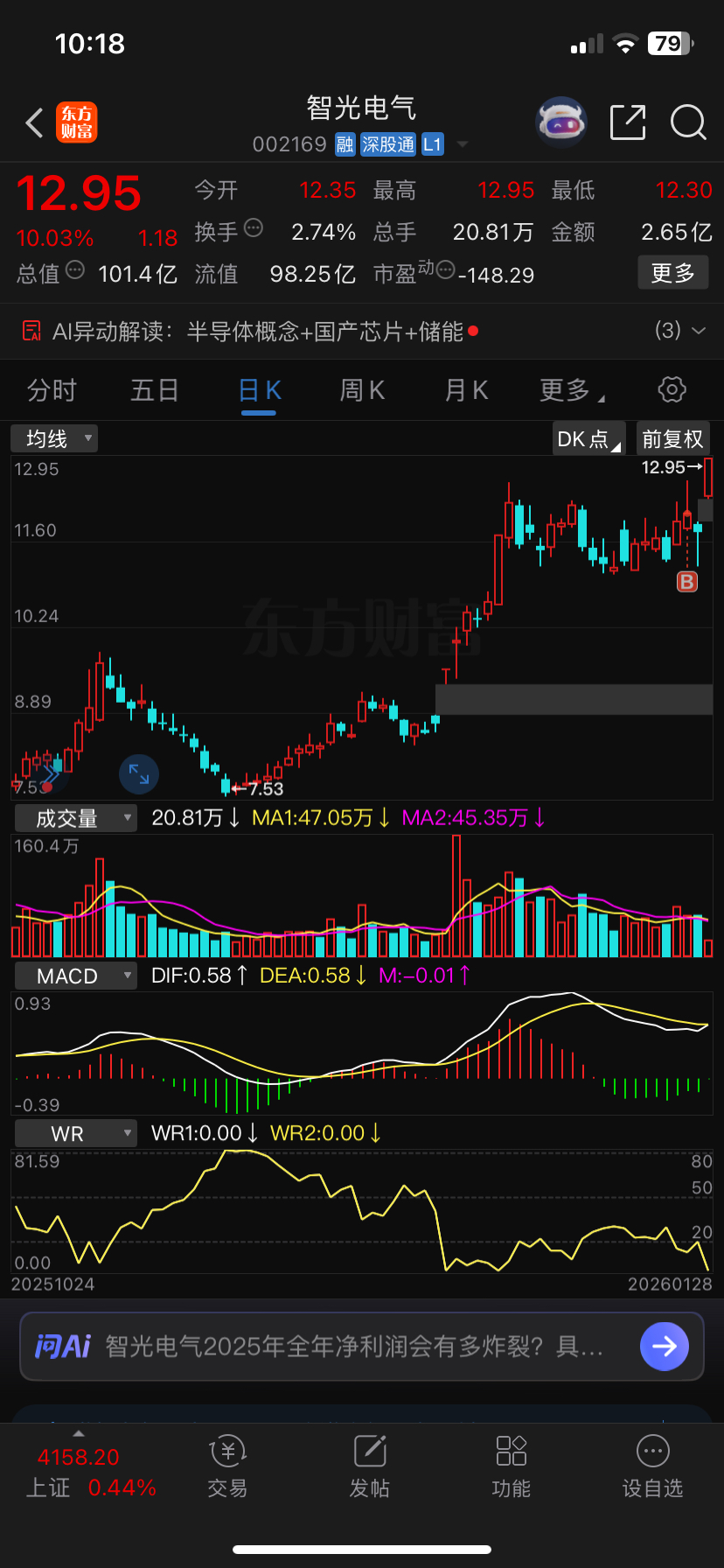Open the DK点 dropdown
The image size is (724, 1568).
pos(589,438)
